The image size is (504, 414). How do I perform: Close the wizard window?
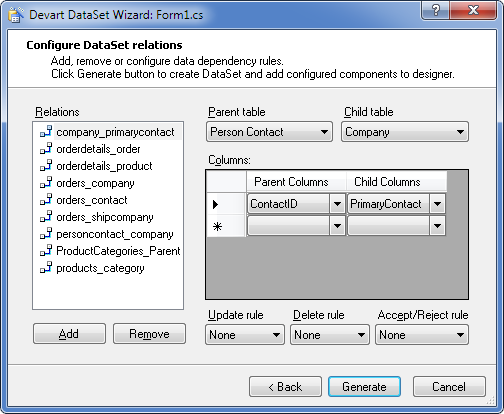coord(473,11)
